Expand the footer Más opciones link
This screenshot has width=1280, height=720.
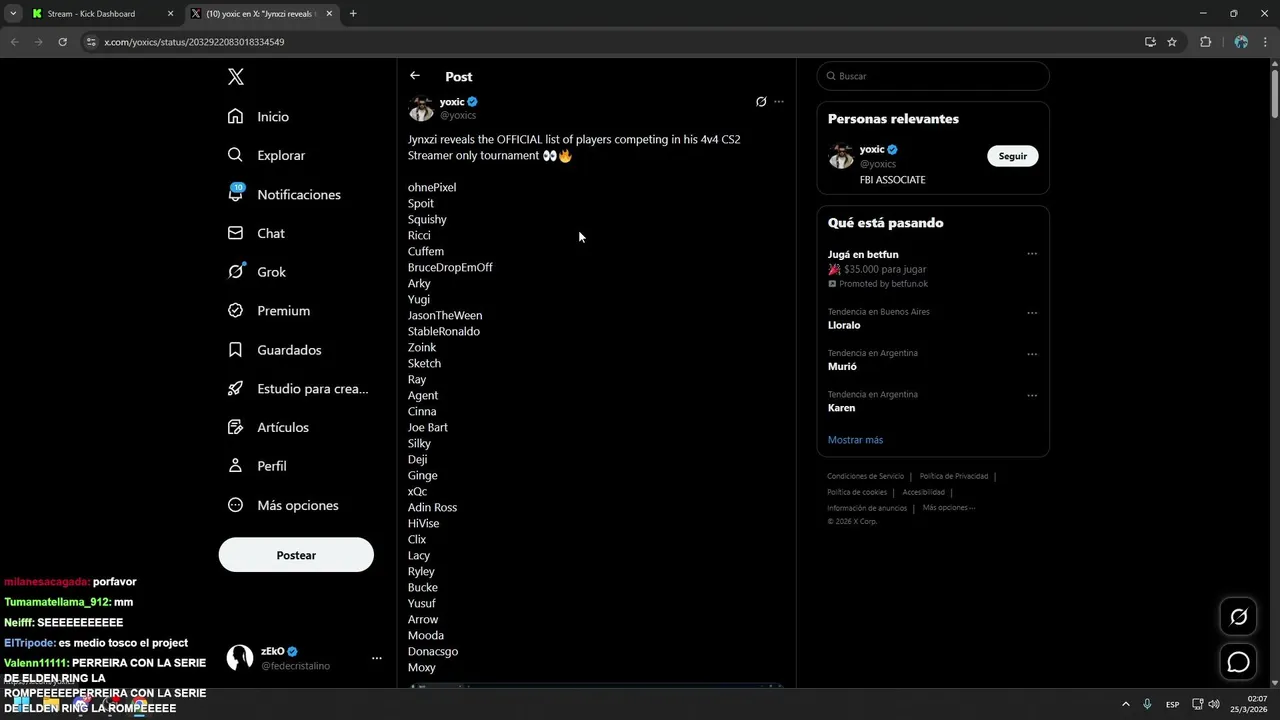tap(948, 508)
